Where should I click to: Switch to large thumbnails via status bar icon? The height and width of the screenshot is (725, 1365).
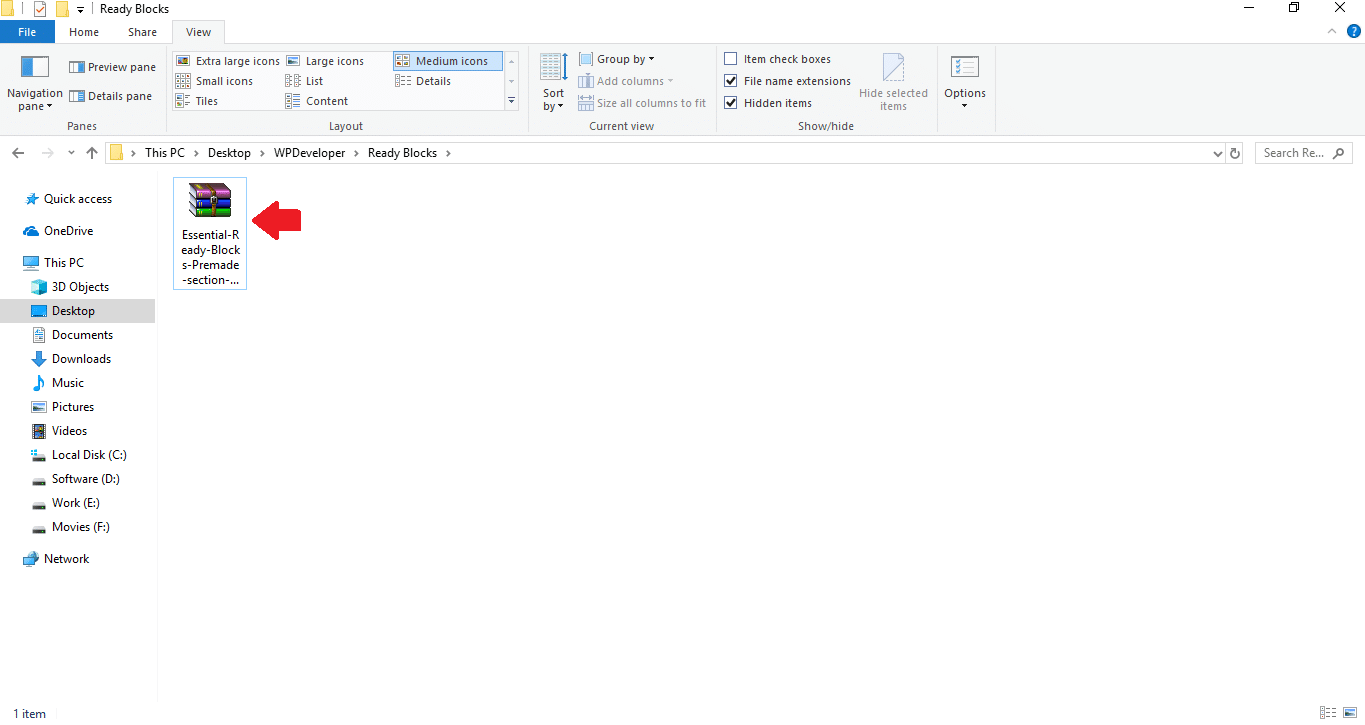1350,713
